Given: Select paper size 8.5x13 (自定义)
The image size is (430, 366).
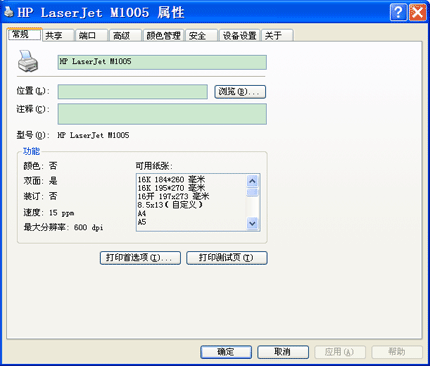Looking at the screenshot, I should (170, 205).
